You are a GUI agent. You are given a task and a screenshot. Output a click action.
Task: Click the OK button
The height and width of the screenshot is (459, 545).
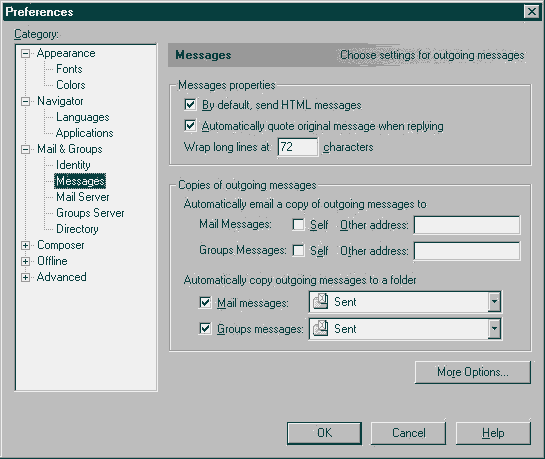tap(324, 433)
